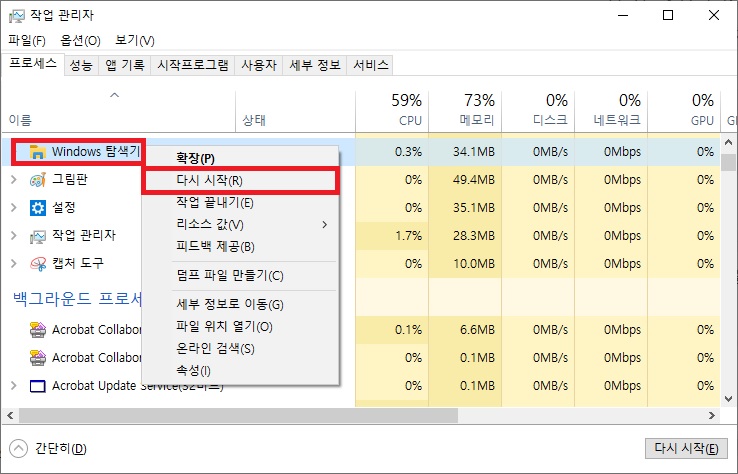Choose 다시 시작(R) in the context menu

(x=241, y=180)
